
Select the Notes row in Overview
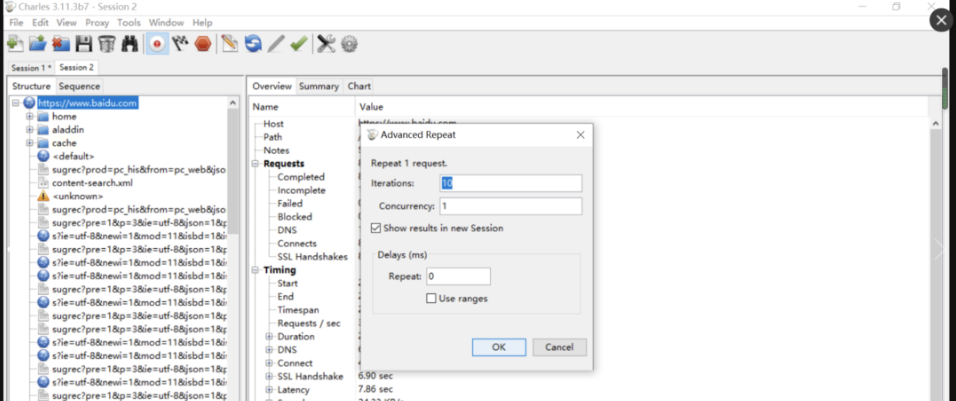[x=276, y=150]
